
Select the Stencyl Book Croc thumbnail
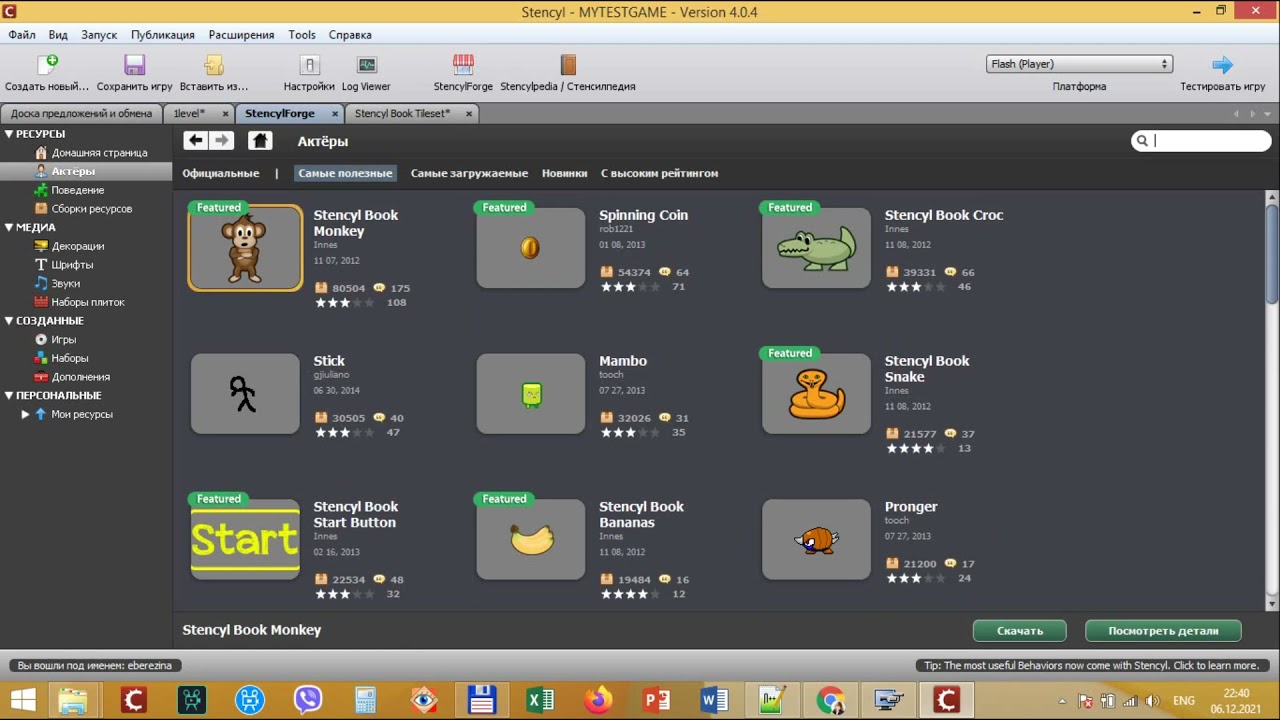click(816, 248)
